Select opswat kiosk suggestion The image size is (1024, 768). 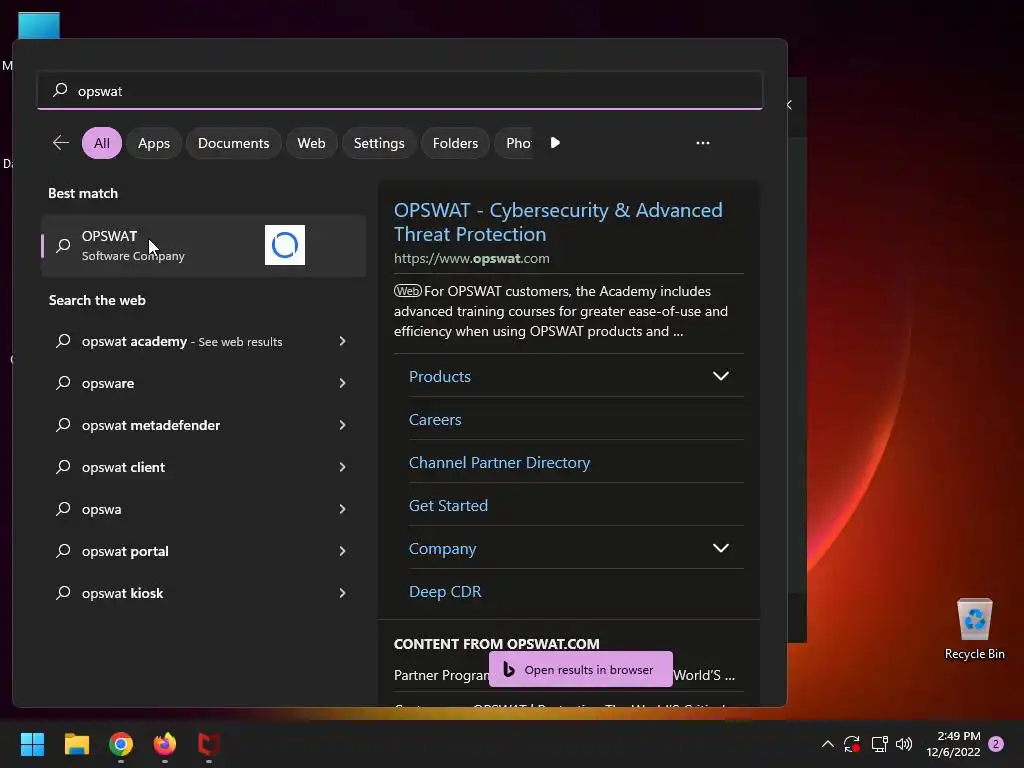point(123,593)
